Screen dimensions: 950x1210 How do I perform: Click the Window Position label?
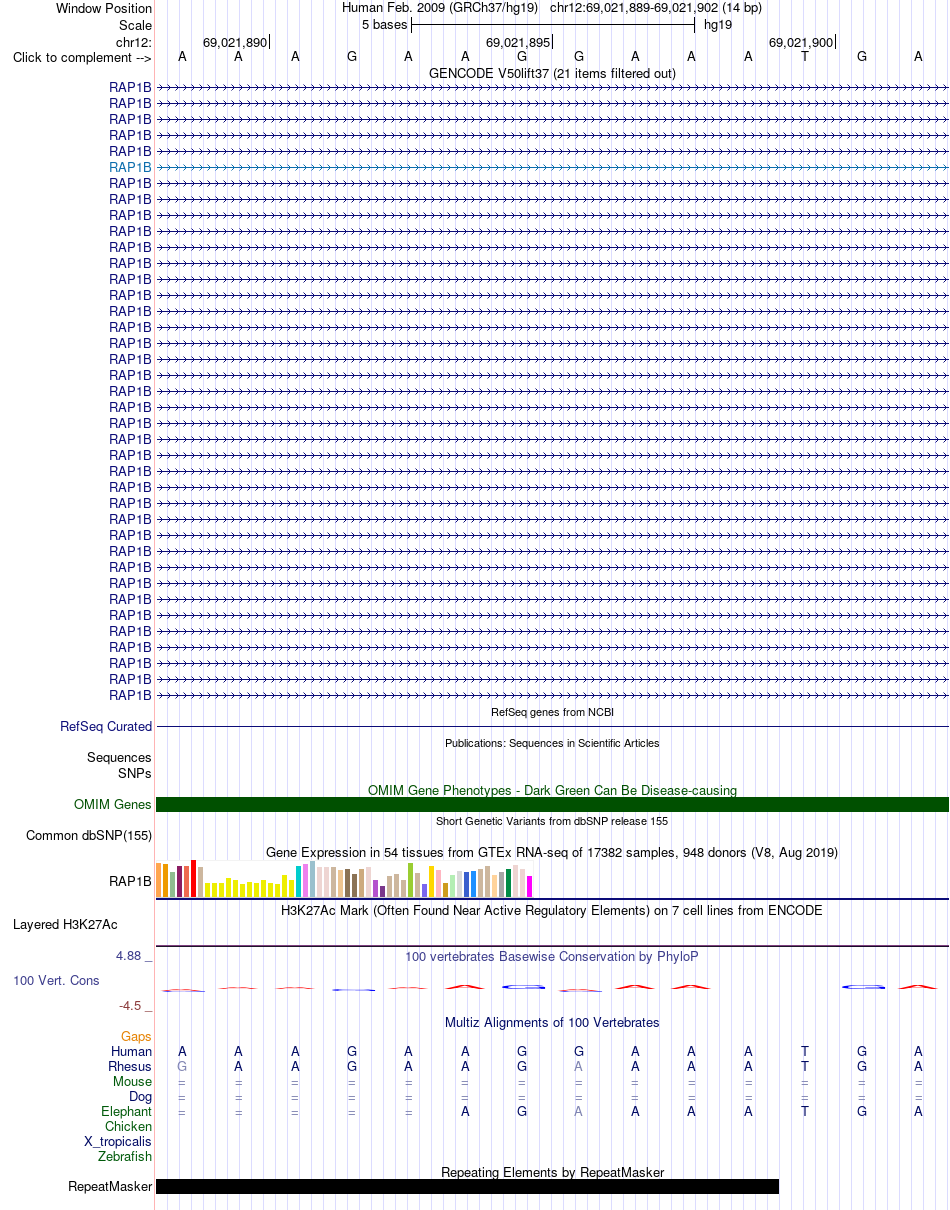tap(104, 8)
